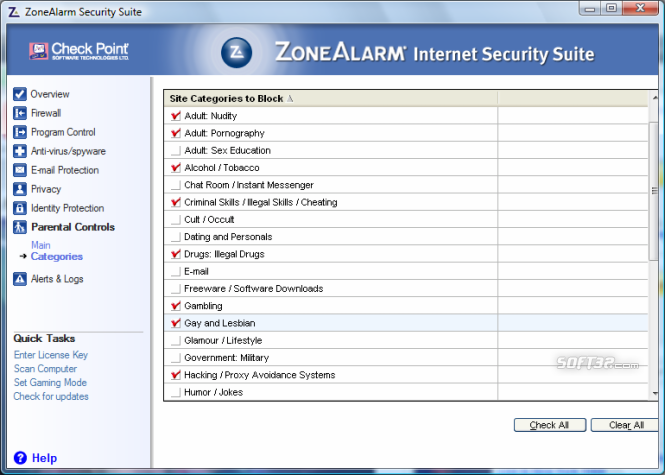Select the Identity Protection lock icon
Viewport: 665px width, 475px height.
point(20,208)
